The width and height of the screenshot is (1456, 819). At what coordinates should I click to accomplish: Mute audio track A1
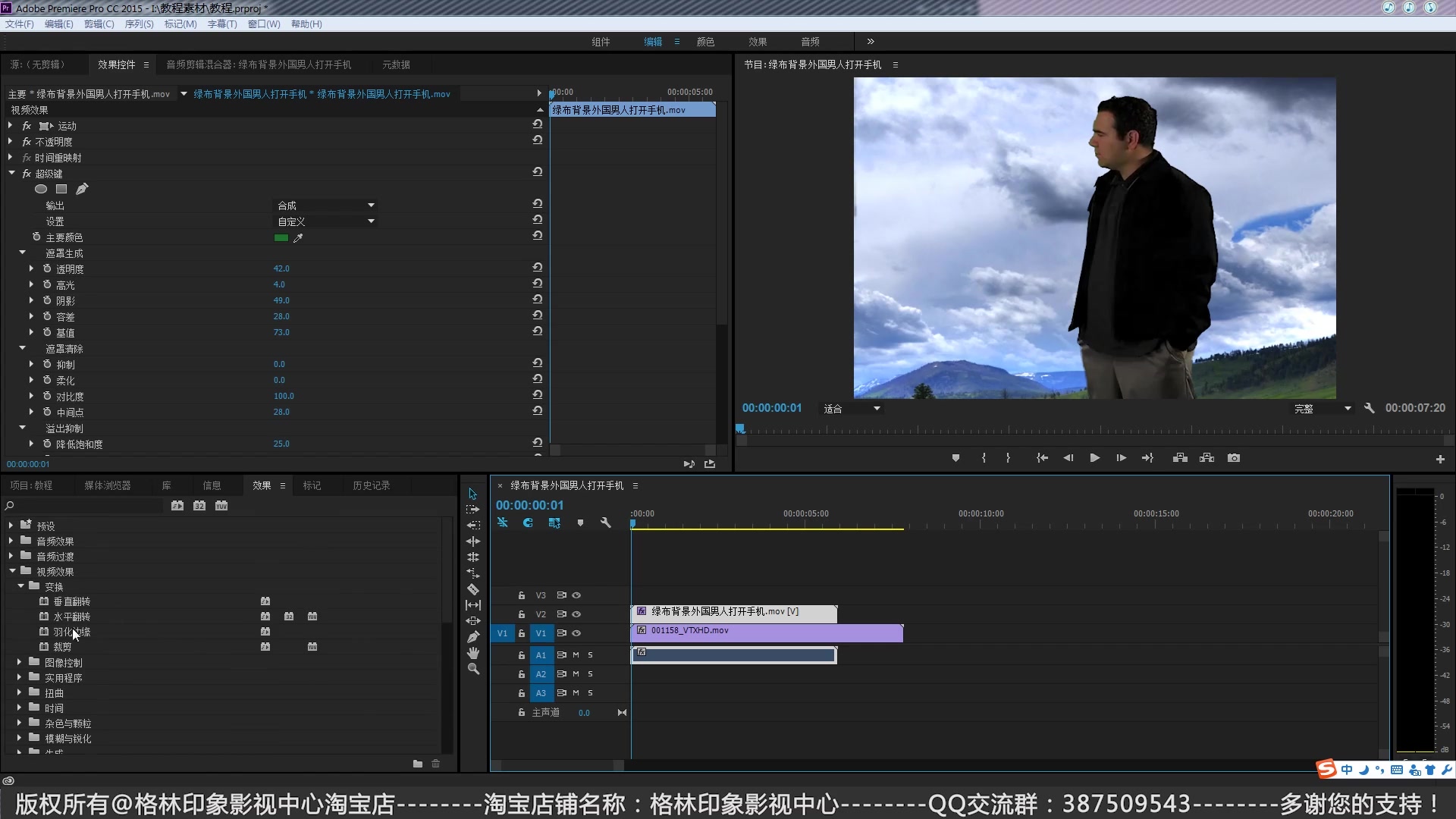coord(576,655)
